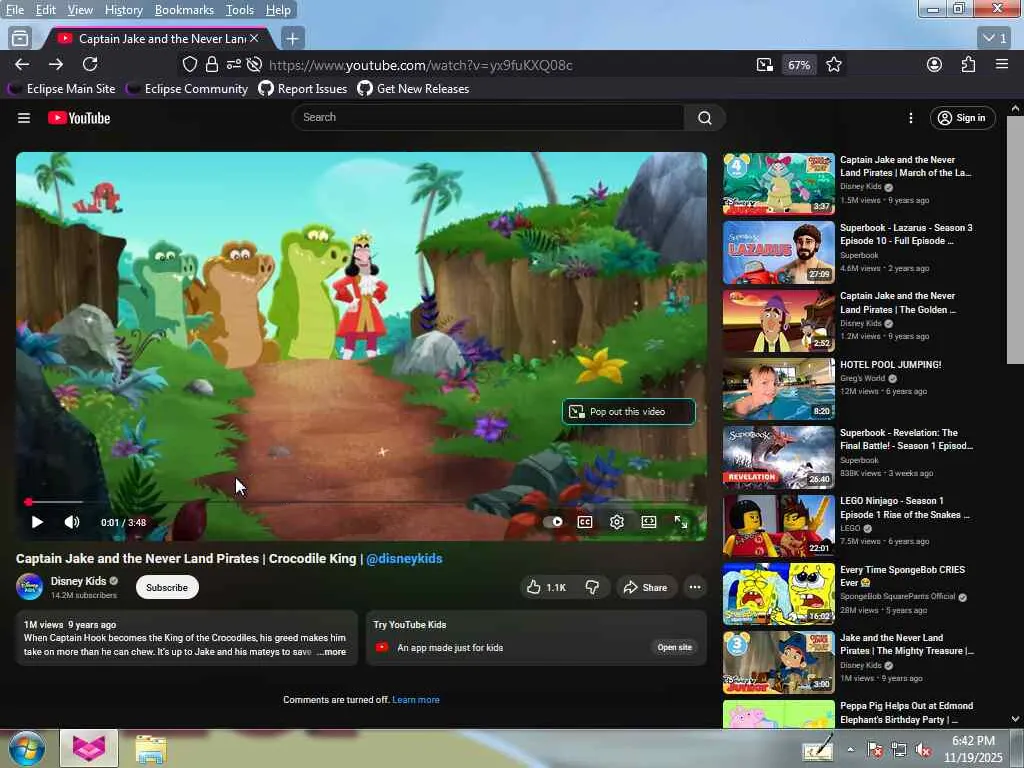Switch to theater mode
The height and width of the screenshot is (768, 1024).
(648, 522)
